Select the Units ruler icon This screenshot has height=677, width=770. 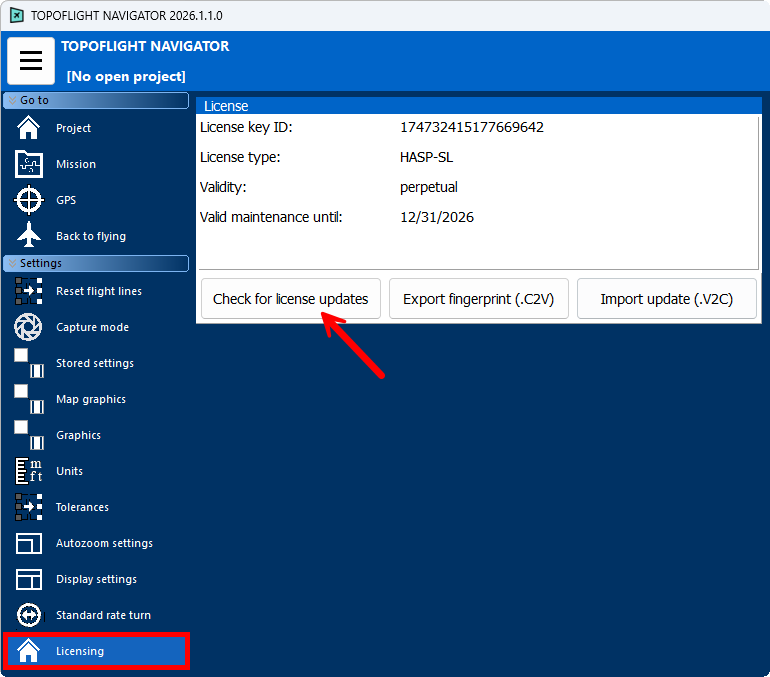[x=29, y=471]
